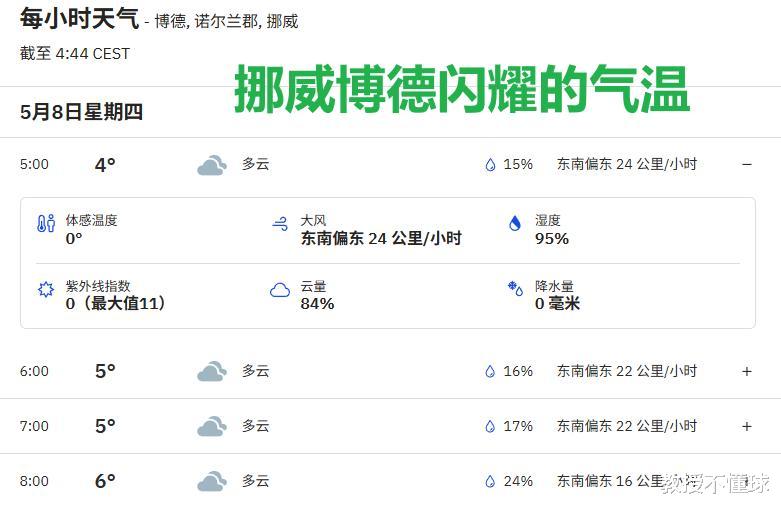
Task: Click the precipitation icon beside 降水量
Action: pos(515,290)
